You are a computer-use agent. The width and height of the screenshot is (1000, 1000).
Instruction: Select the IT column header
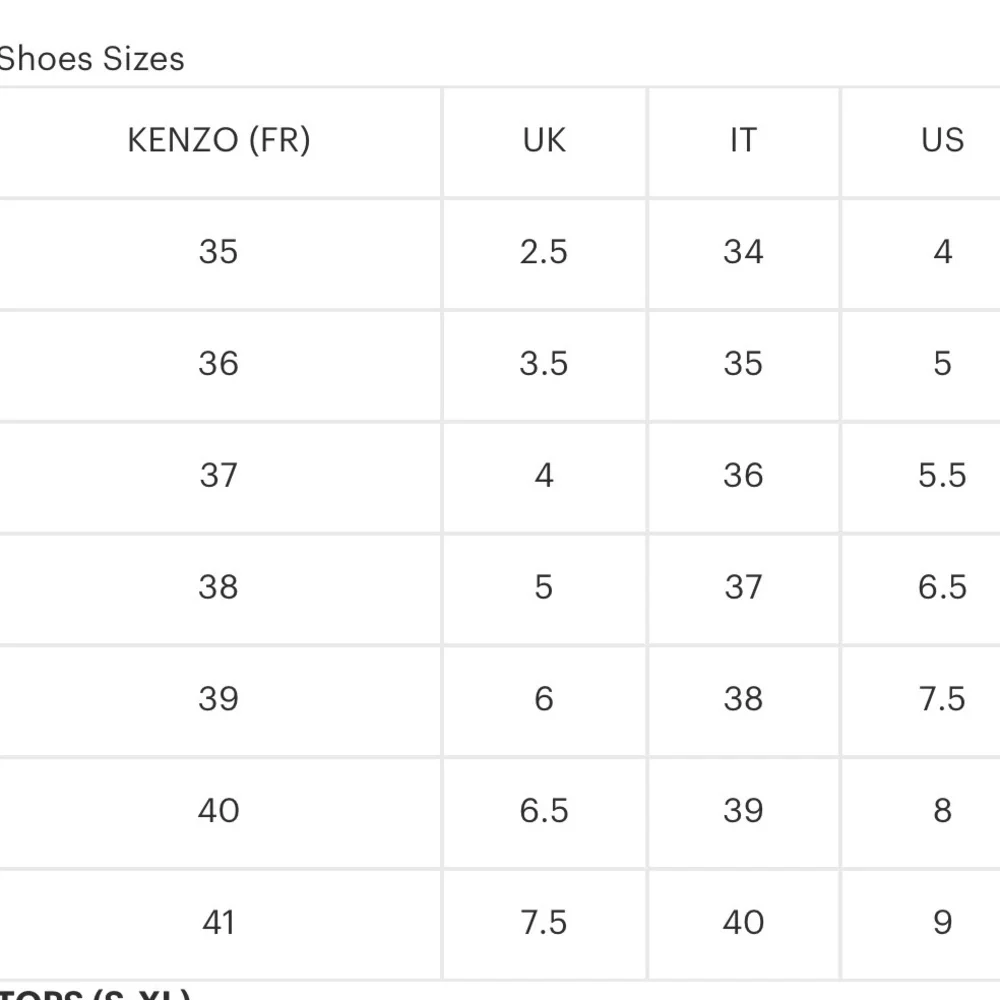click(x=743, y=140)
